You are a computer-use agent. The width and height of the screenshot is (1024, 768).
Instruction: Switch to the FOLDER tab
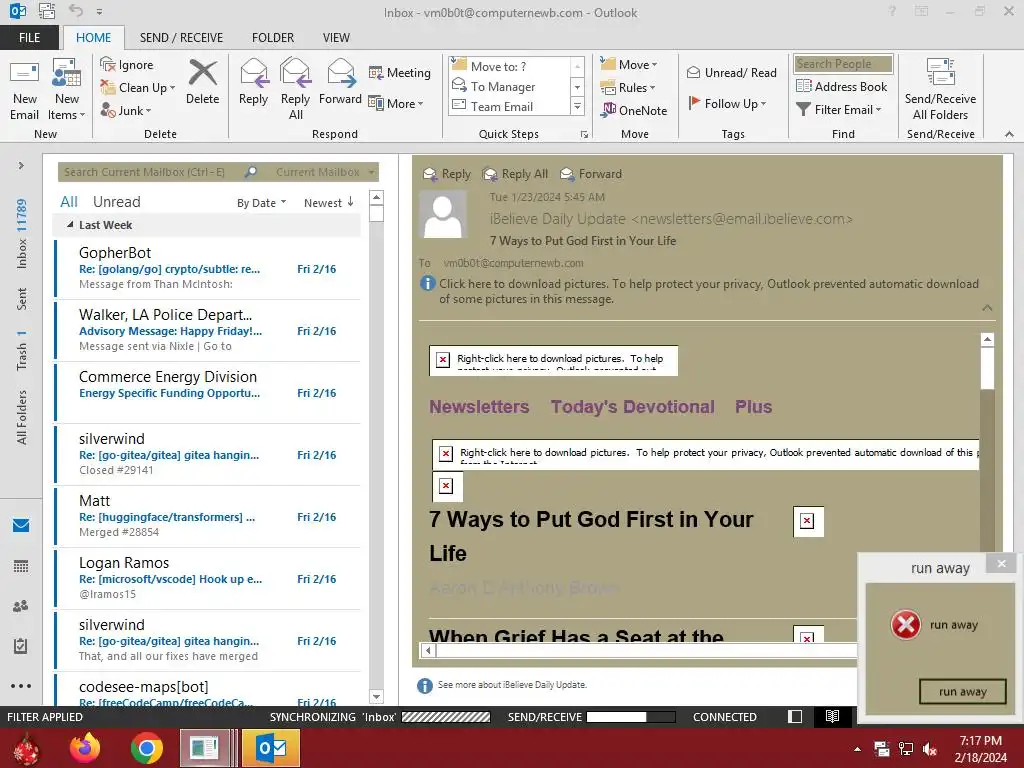(273, 37)
